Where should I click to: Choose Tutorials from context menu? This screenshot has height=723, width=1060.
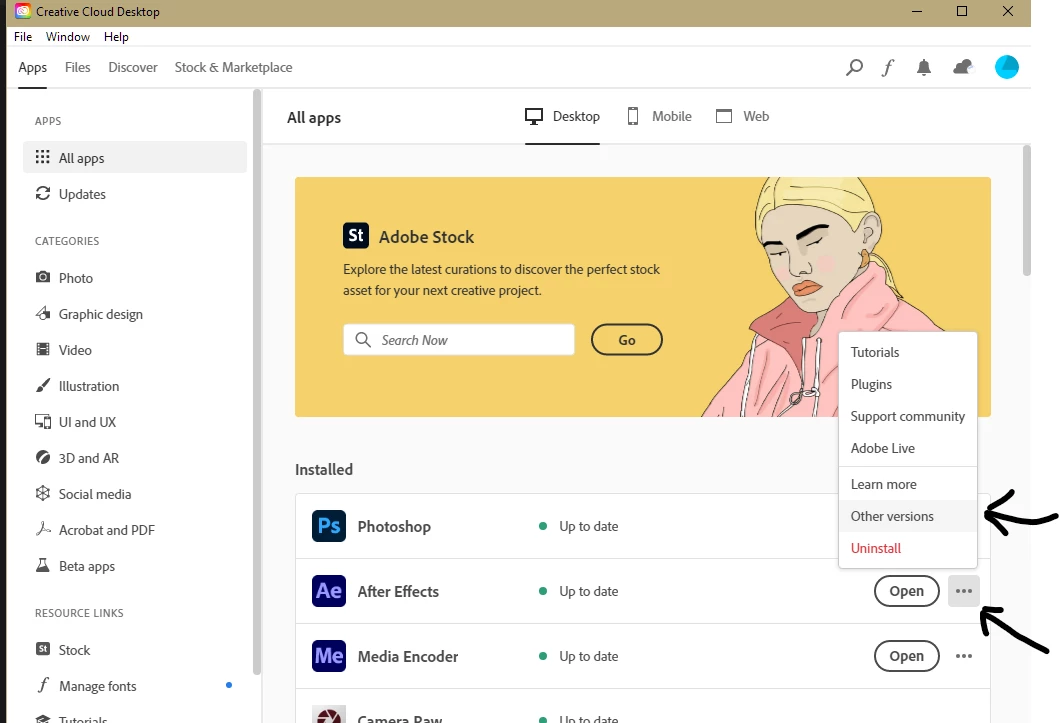tap(908, 352)
